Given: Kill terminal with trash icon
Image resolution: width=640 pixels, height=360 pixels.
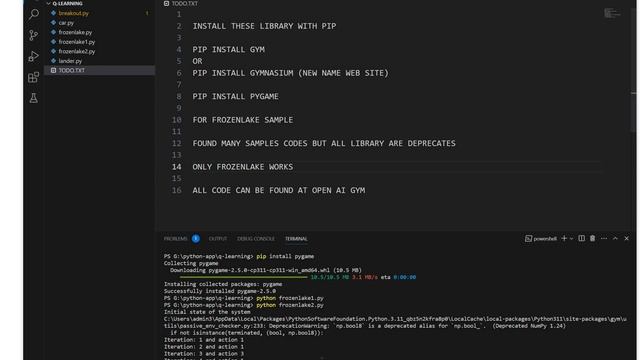Looking at the screenshot, I should [593, 238].
